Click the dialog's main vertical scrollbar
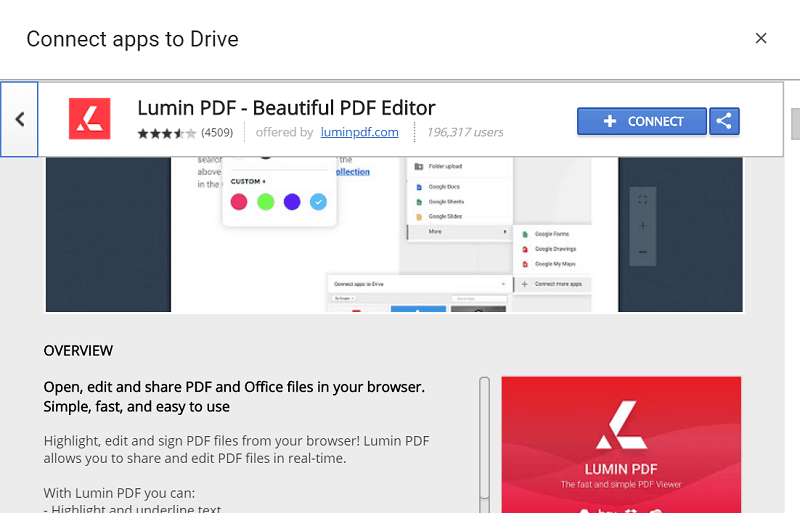 coord(795,124)
